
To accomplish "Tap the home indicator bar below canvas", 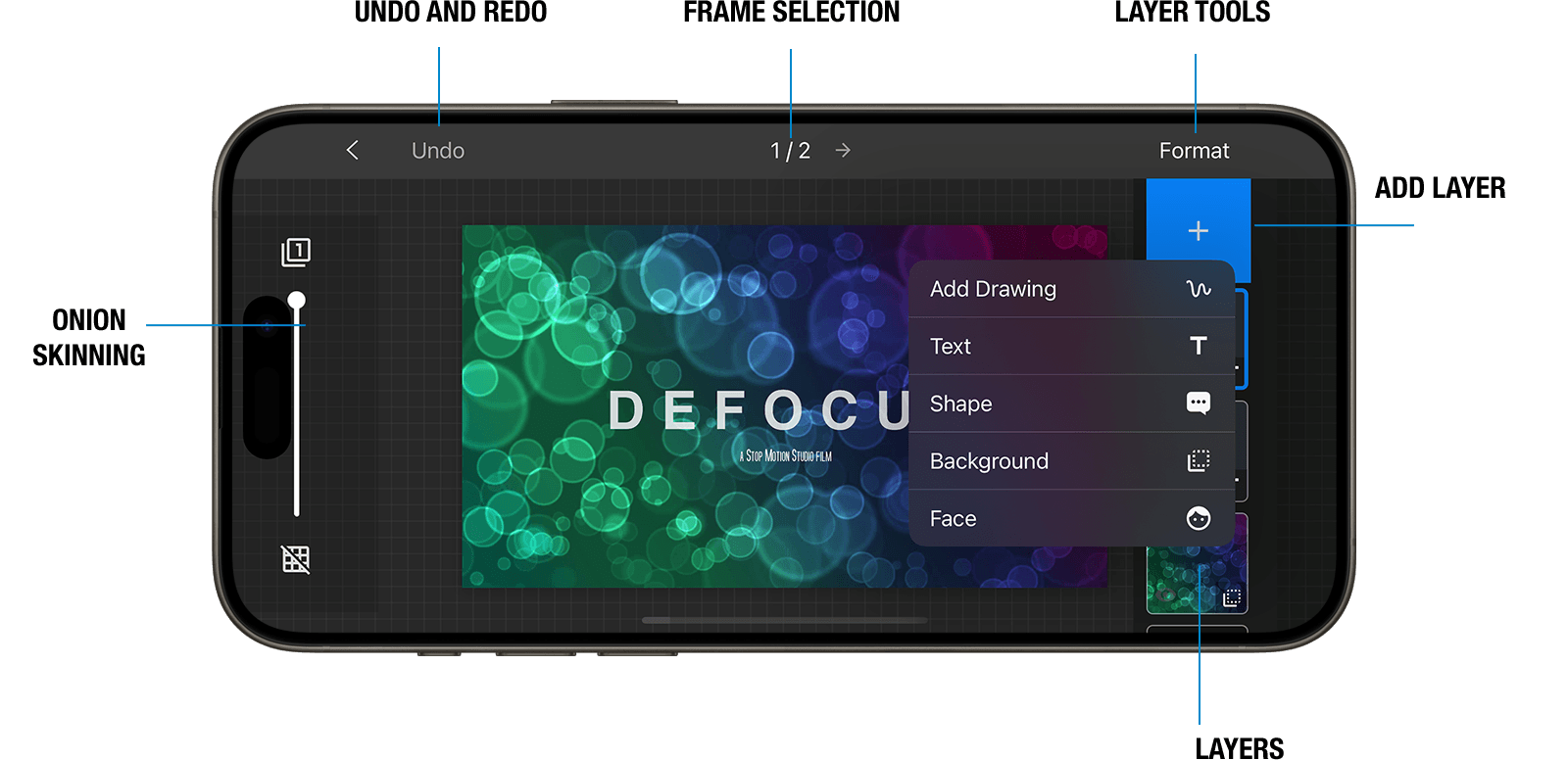I will point(784,620).
